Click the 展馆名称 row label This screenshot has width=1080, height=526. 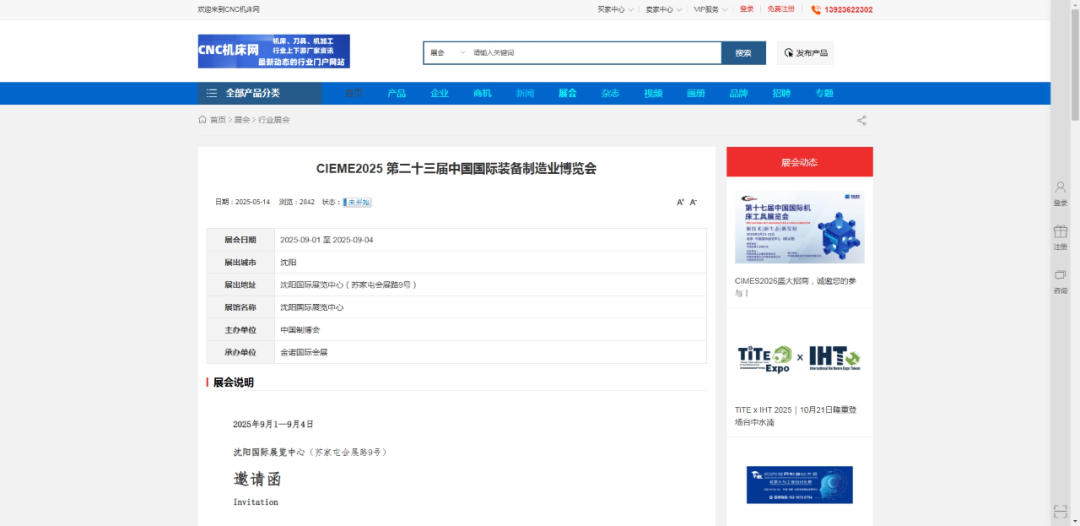pos(240,307)
